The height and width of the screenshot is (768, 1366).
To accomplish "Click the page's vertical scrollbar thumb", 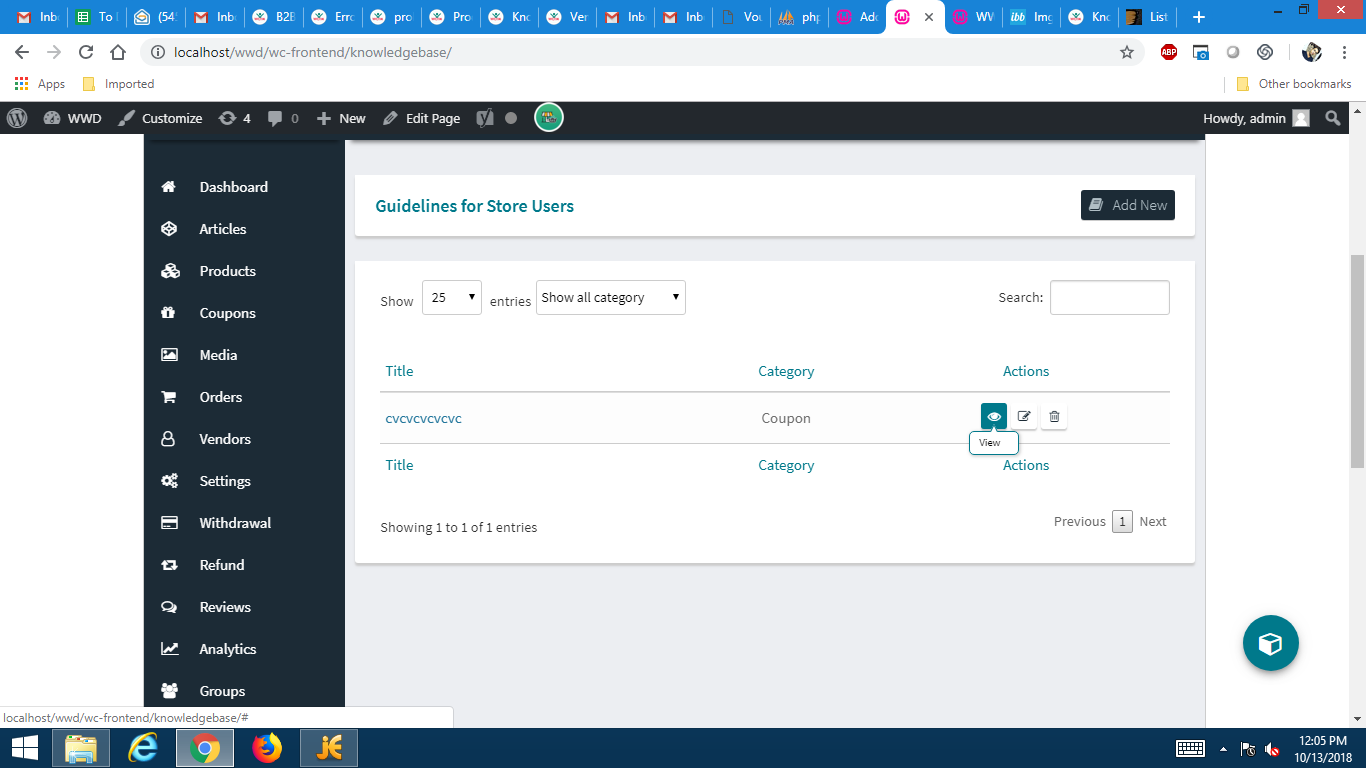I will (1357, 361).
